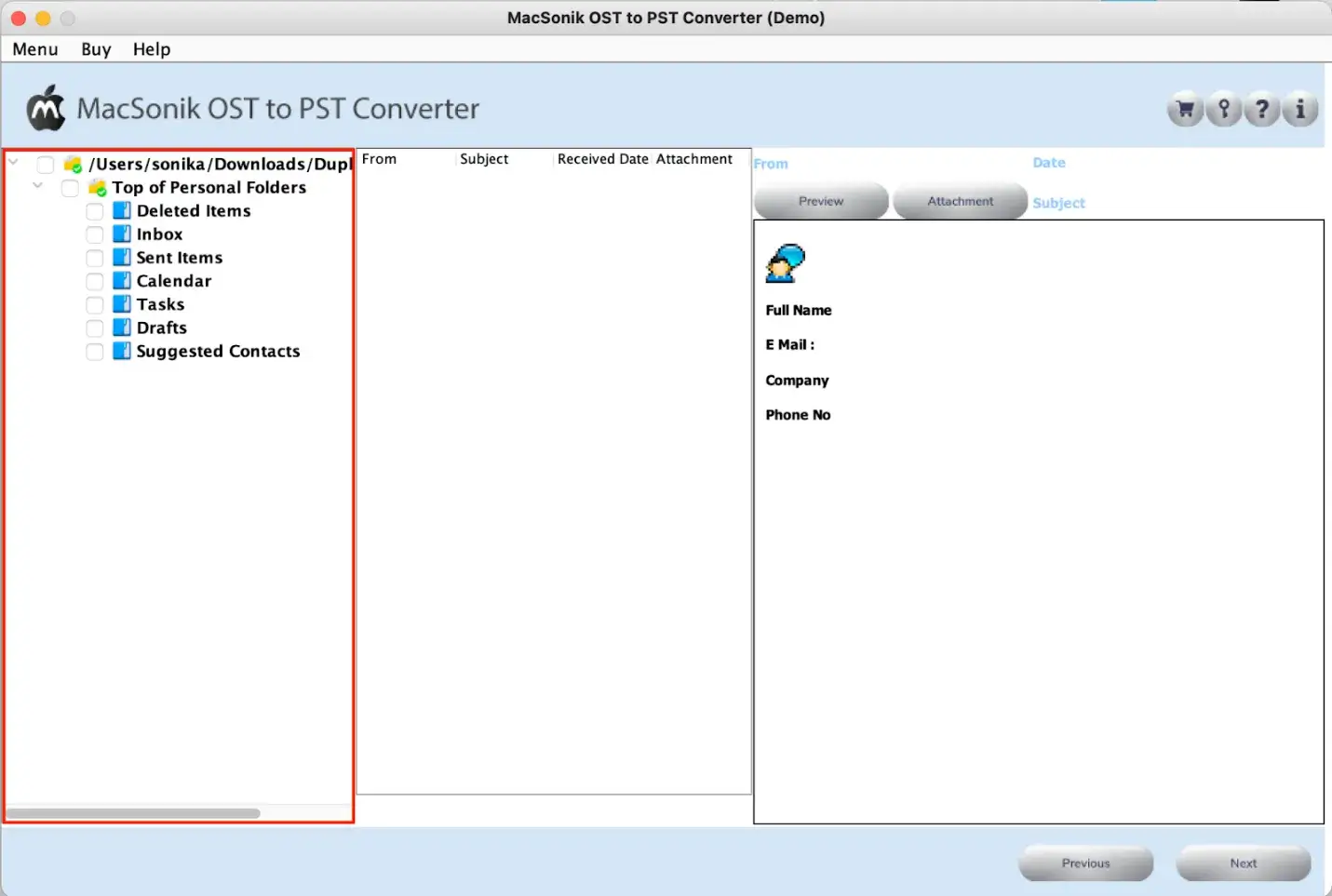Enable the Sent Items checkbox

tap(95, 258)
